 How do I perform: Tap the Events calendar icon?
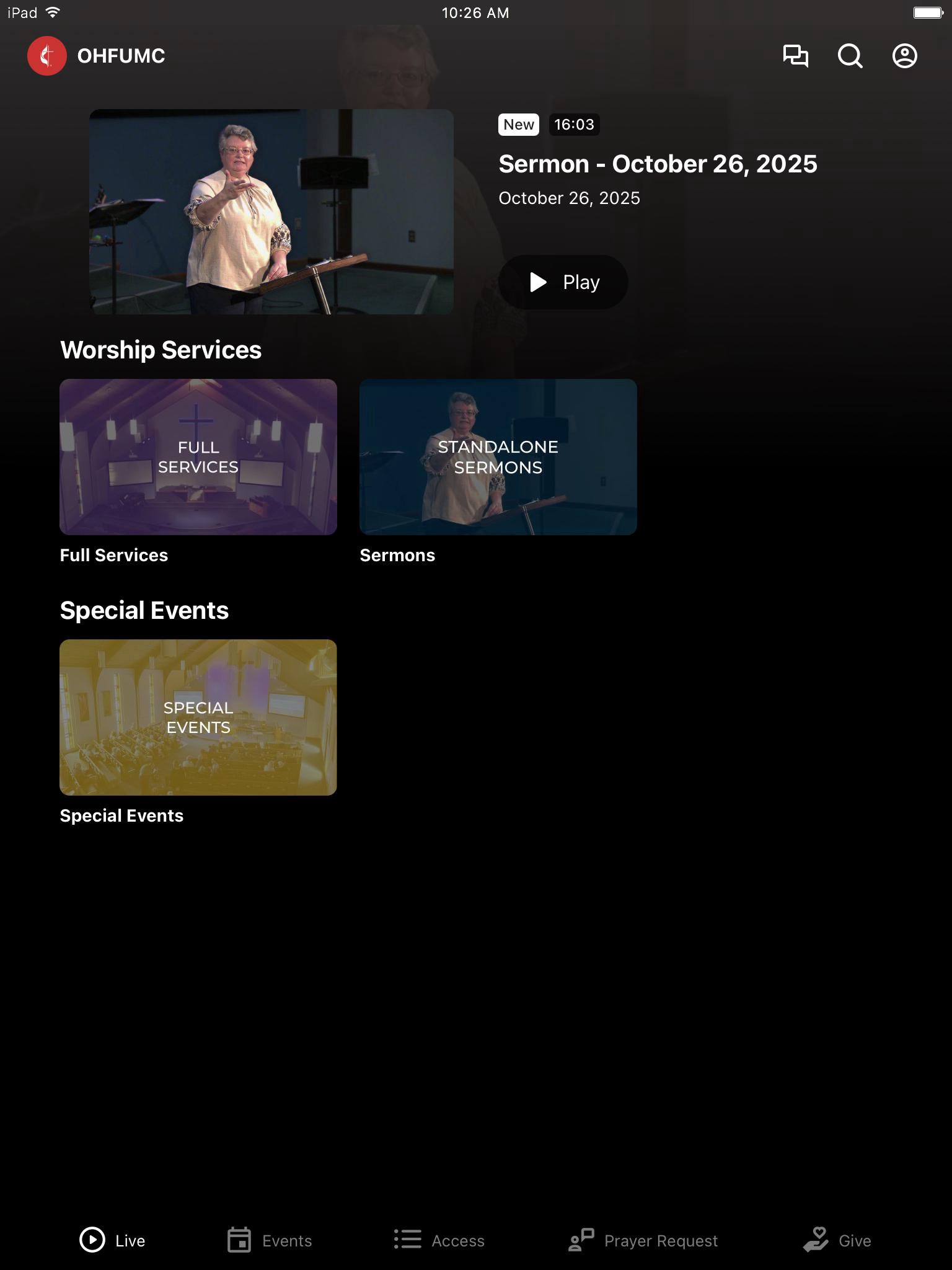click(239, 1240)
